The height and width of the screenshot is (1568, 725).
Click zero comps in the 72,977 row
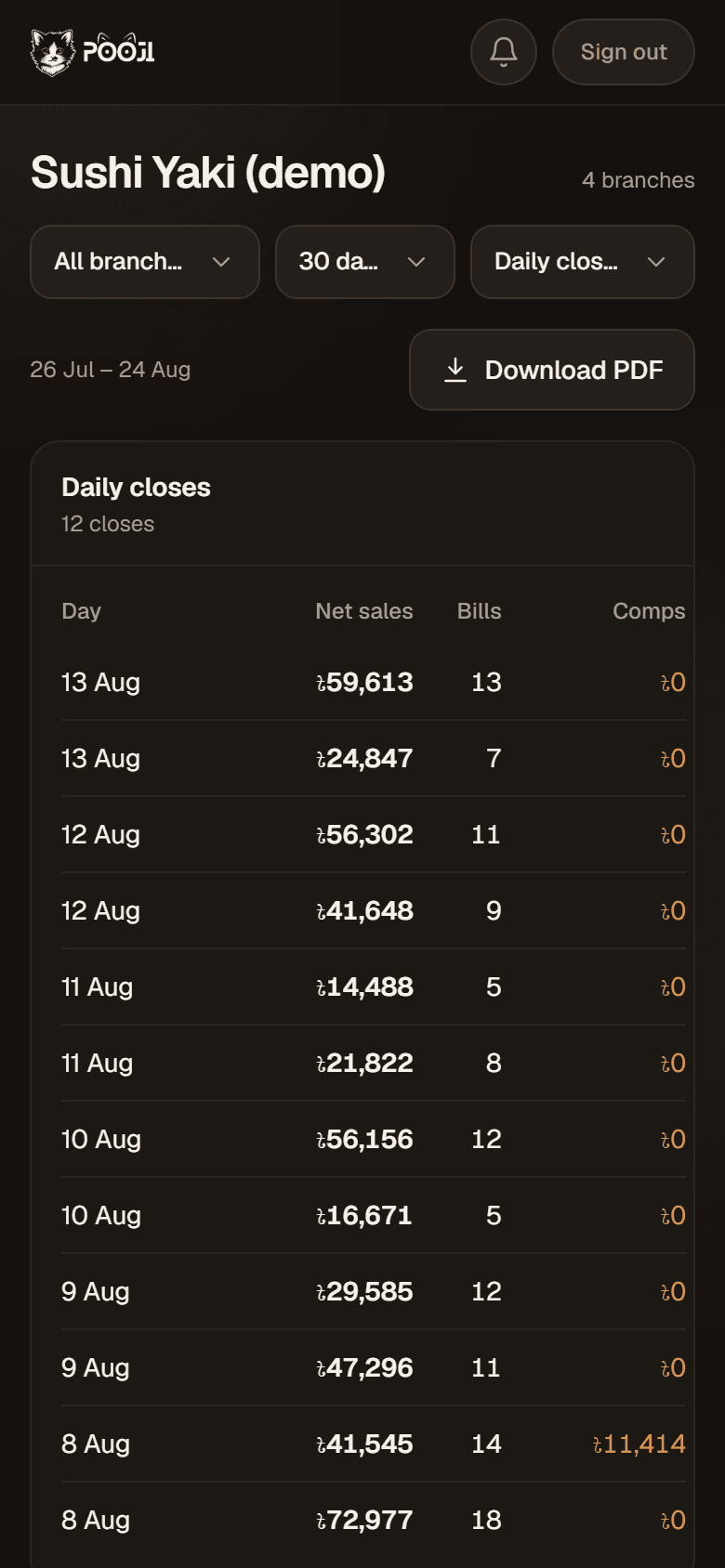pyautogui.click(x=673, y=1521)
